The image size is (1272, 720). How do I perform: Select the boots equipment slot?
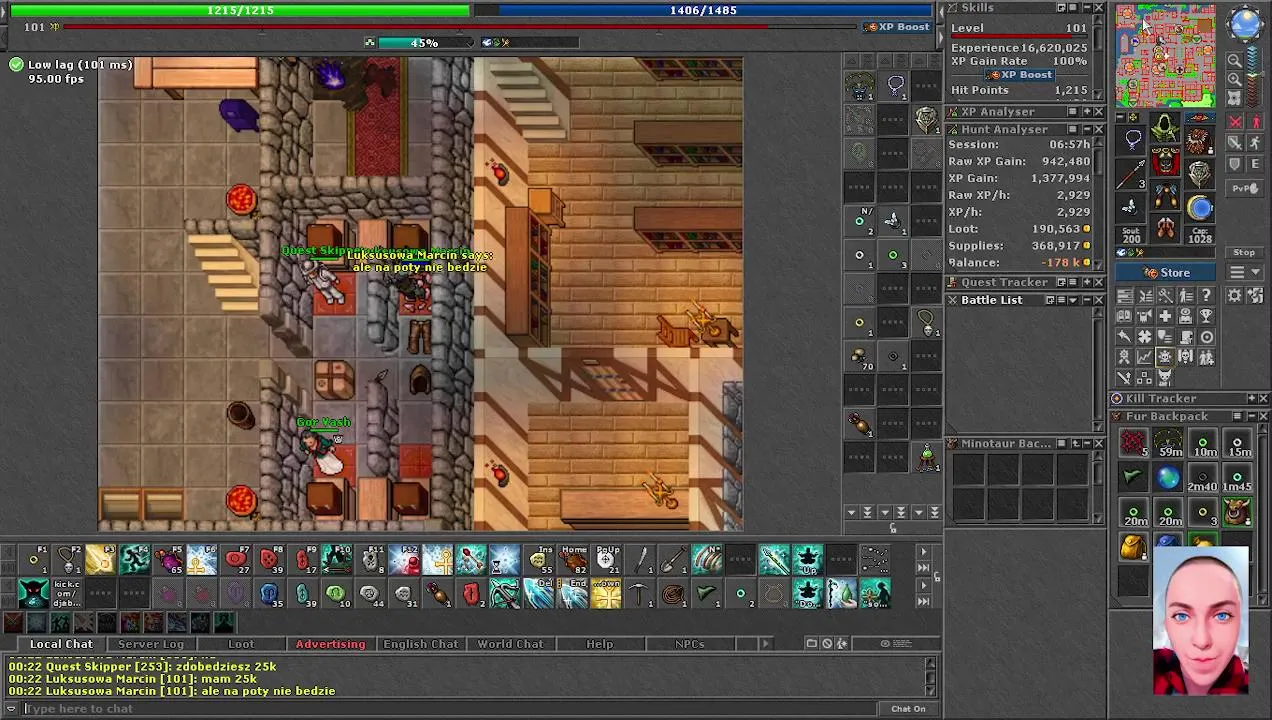coord(1165,227)
